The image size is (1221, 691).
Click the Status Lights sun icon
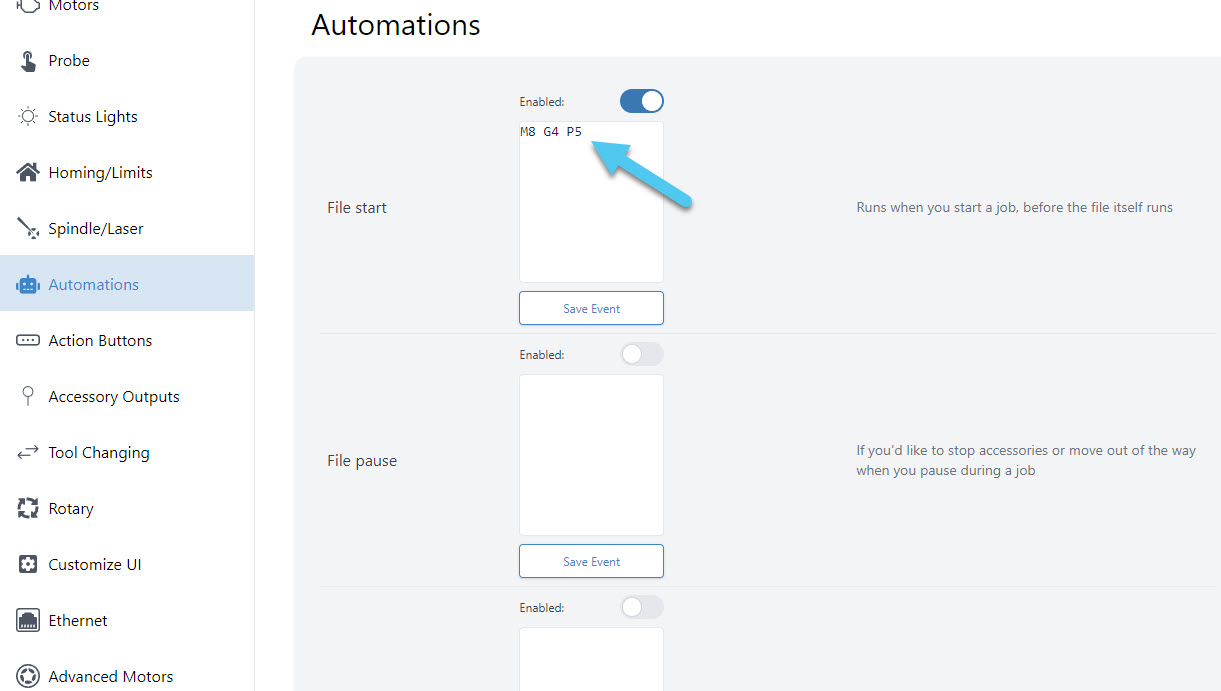point(28,117)
